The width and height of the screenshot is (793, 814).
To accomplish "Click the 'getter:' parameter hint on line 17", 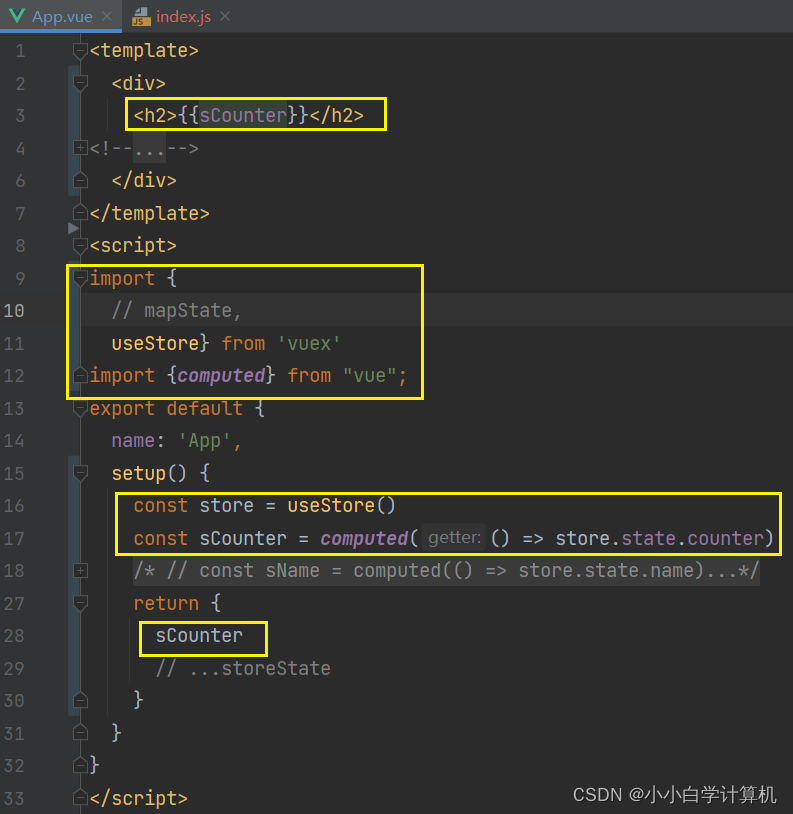I will coord(454,538).
